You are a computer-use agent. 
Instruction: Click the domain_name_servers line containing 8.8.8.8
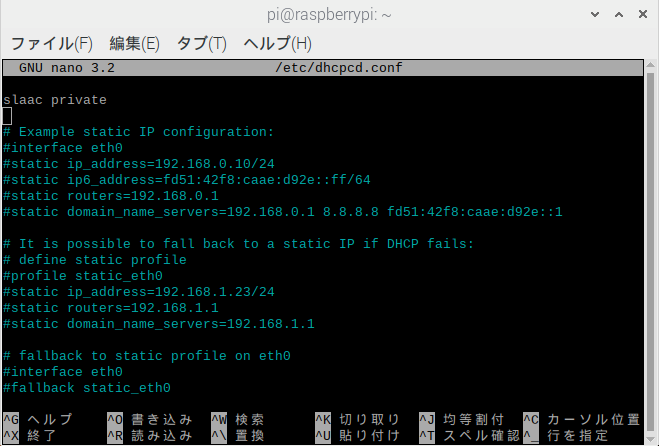click(282, 212)
